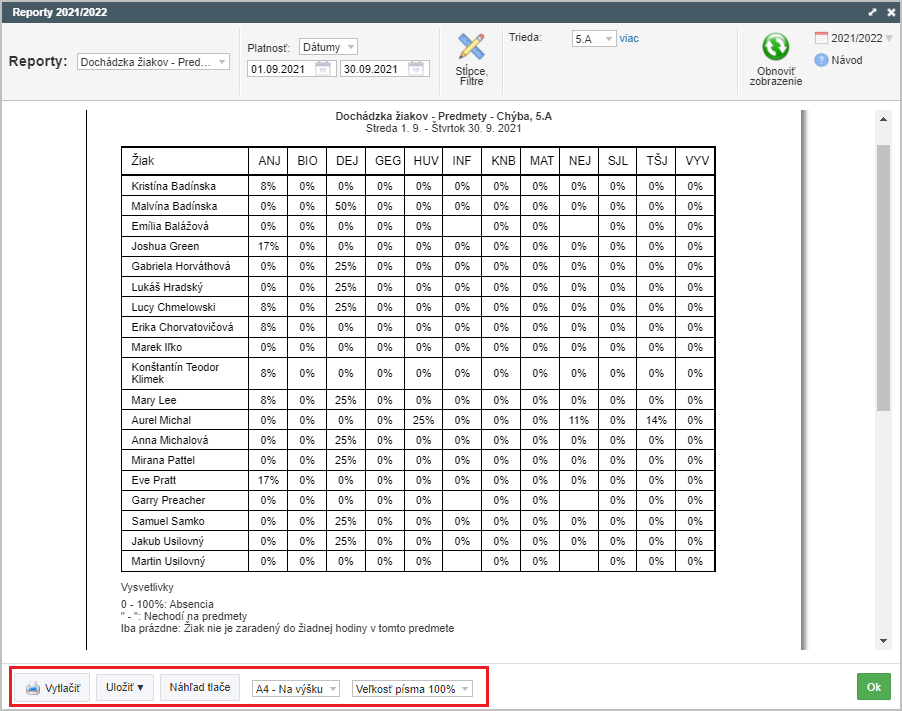This screenshot has width=902, height=711.
Task: Click the viac link next to Trieda
Action: (629, 39)
